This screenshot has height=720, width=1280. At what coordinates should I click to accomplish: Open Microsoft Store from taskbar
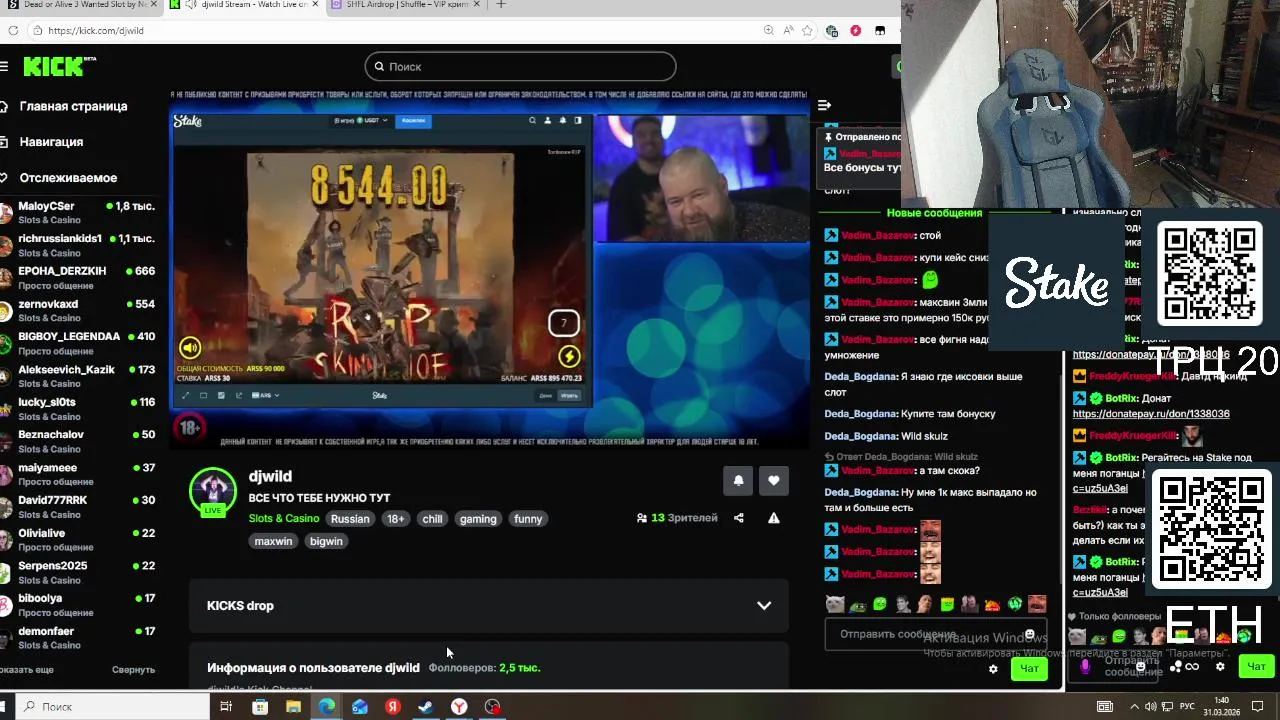(260, 707)
